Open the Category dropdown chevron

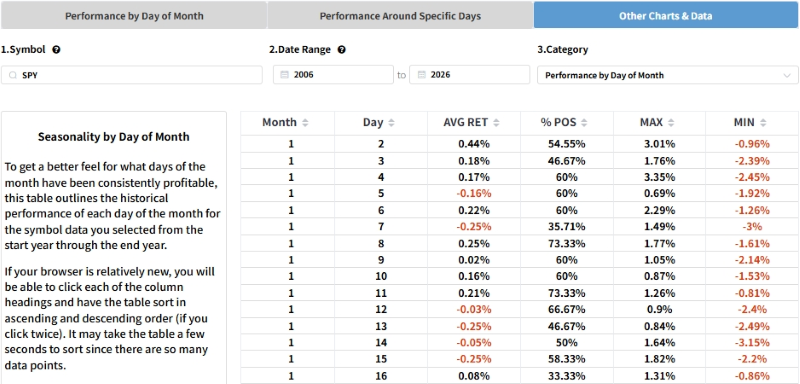(x=786, y=75)
